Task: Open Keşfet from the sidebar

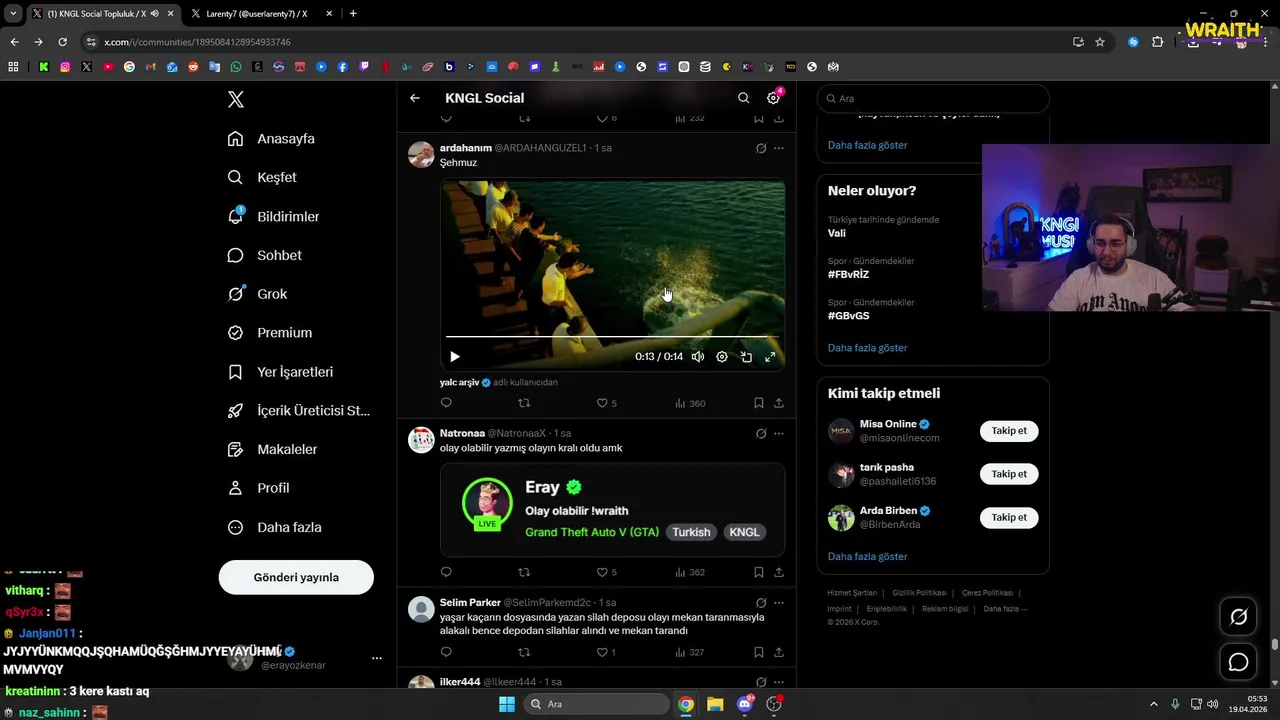Action: [x=262, y=177]
